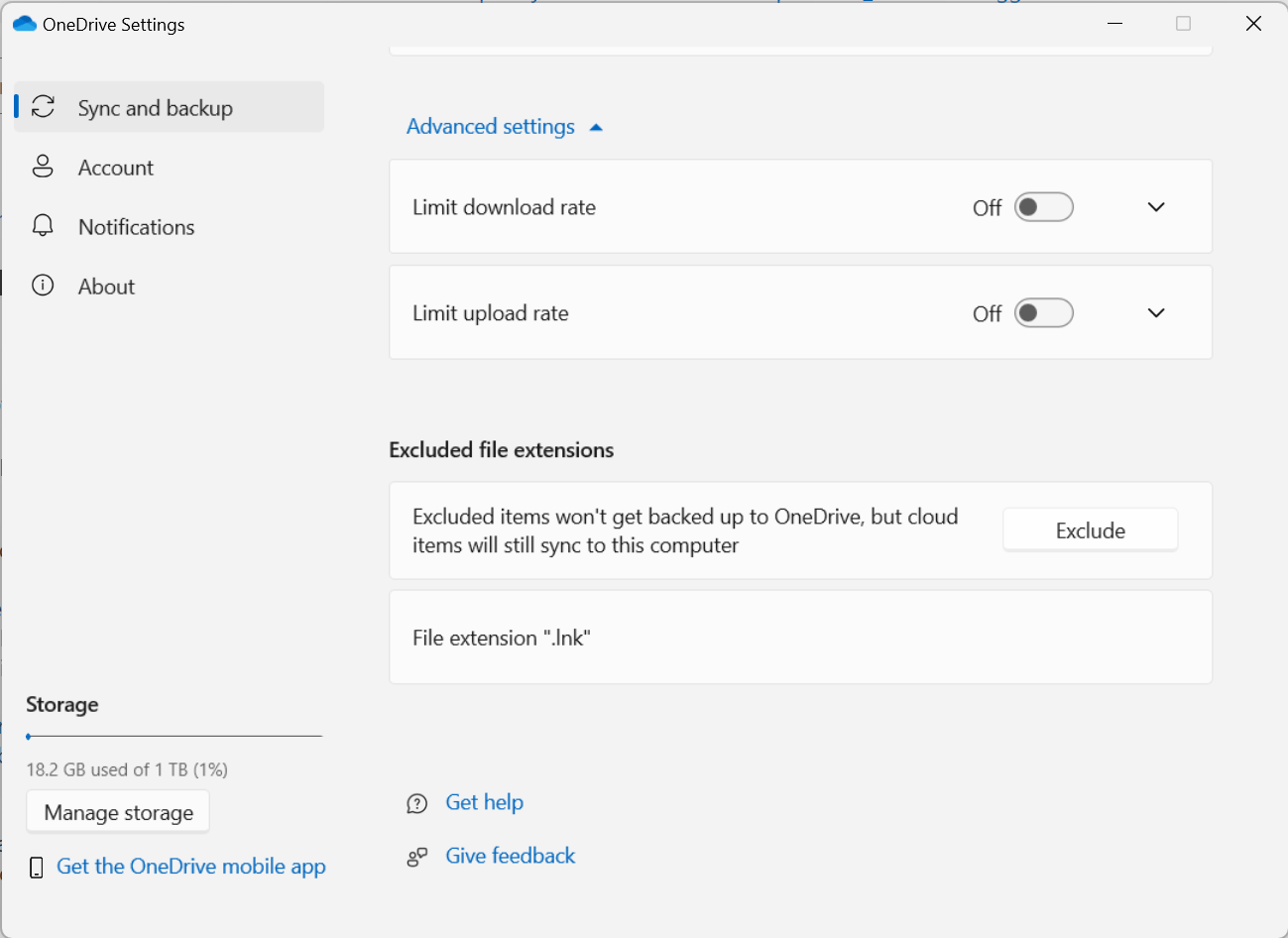Image resolution: width=1288 pixels, height=938 pixels.
Task: Click the storage usage bar
Action: [174, 736]
